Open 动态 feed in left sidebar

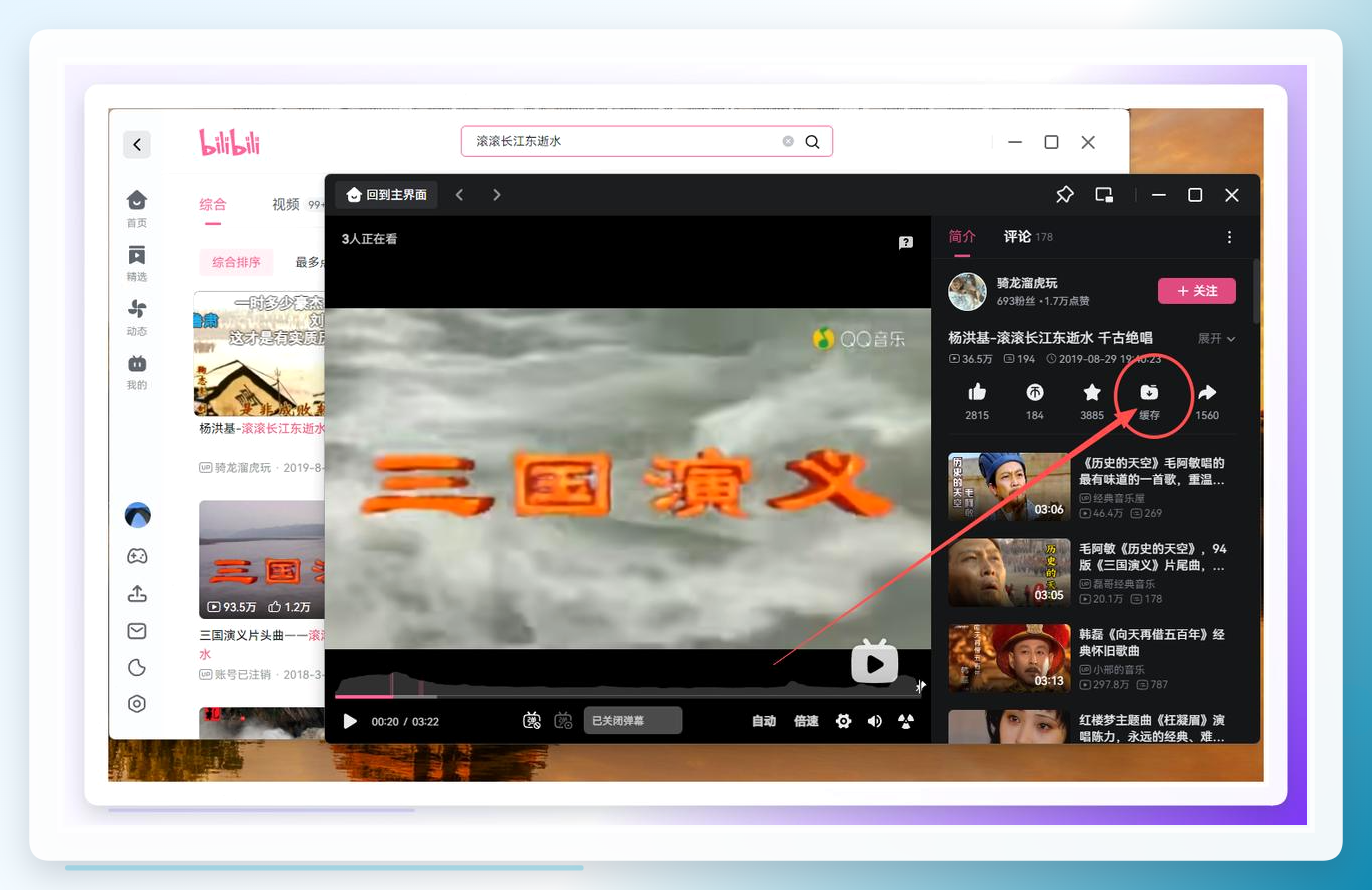click(x=137, y=317)
